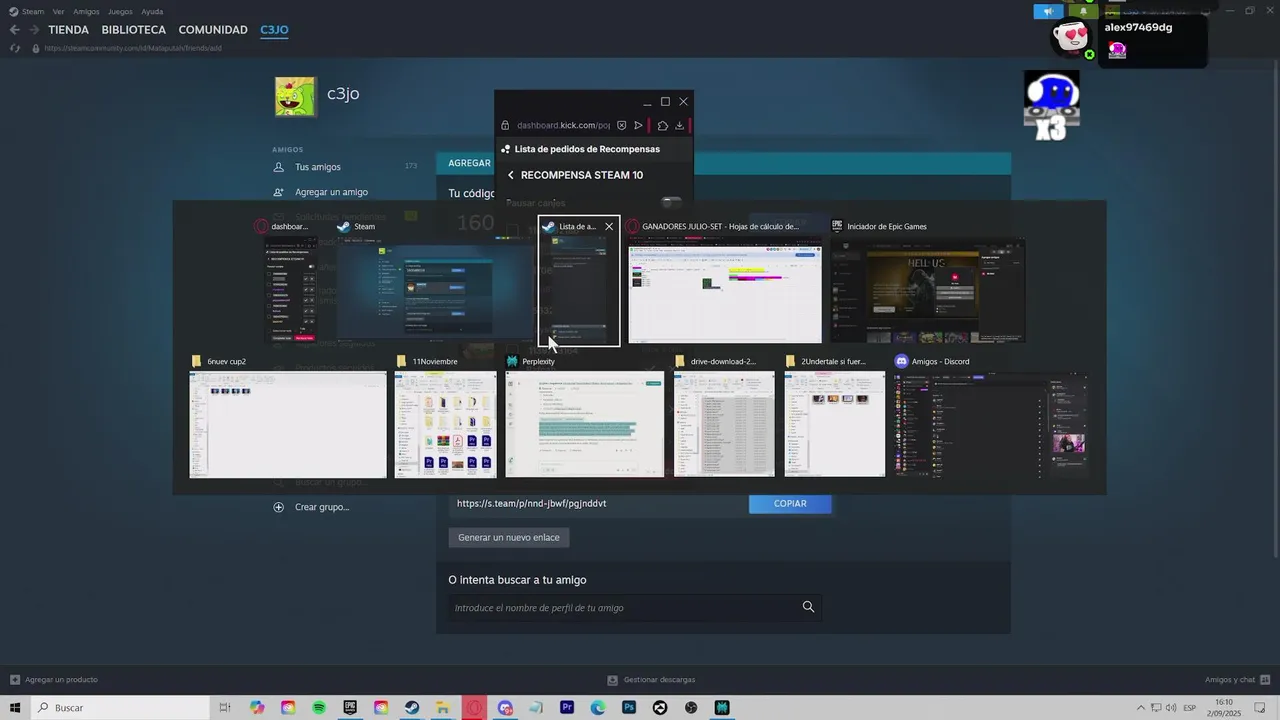The image size is (1280, 720).
Task: Select Agregar un amigo in sidebar
Action: (331, 192)
